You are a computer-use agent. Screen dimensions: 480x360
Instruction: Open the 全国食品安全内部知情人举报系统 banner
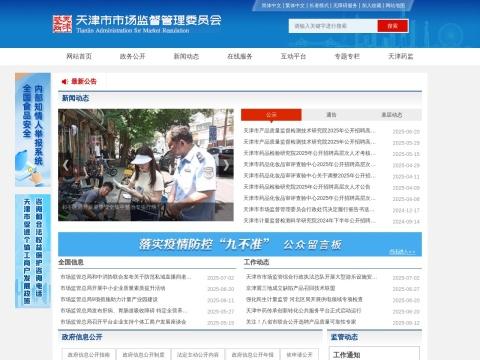click(x=33, y=129)
